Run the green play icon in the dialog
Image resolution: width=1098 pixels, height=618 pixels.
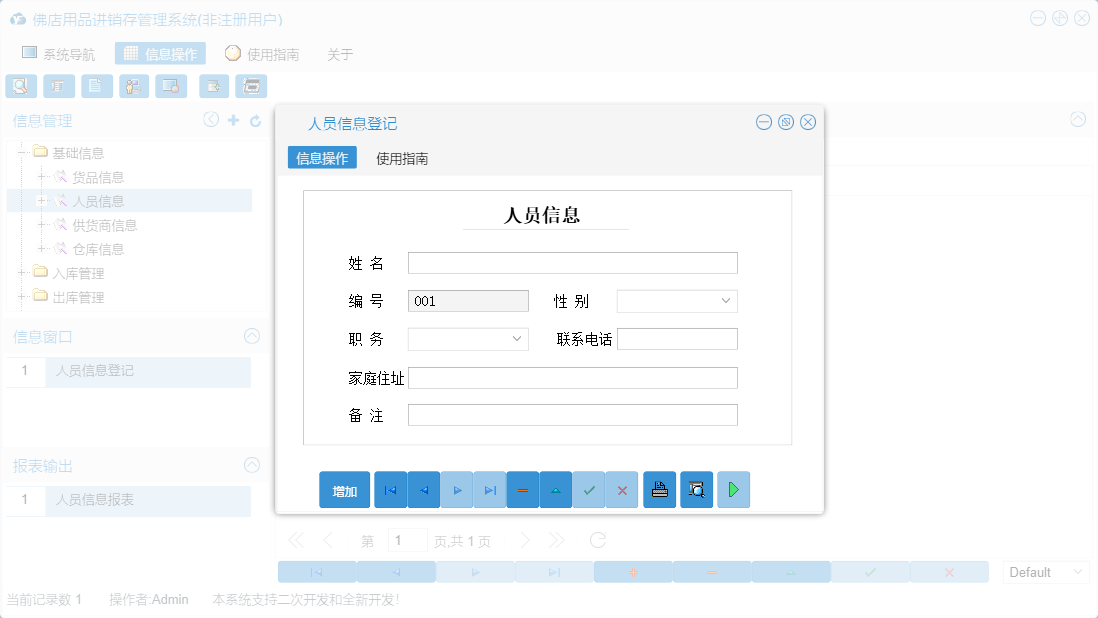733,489
